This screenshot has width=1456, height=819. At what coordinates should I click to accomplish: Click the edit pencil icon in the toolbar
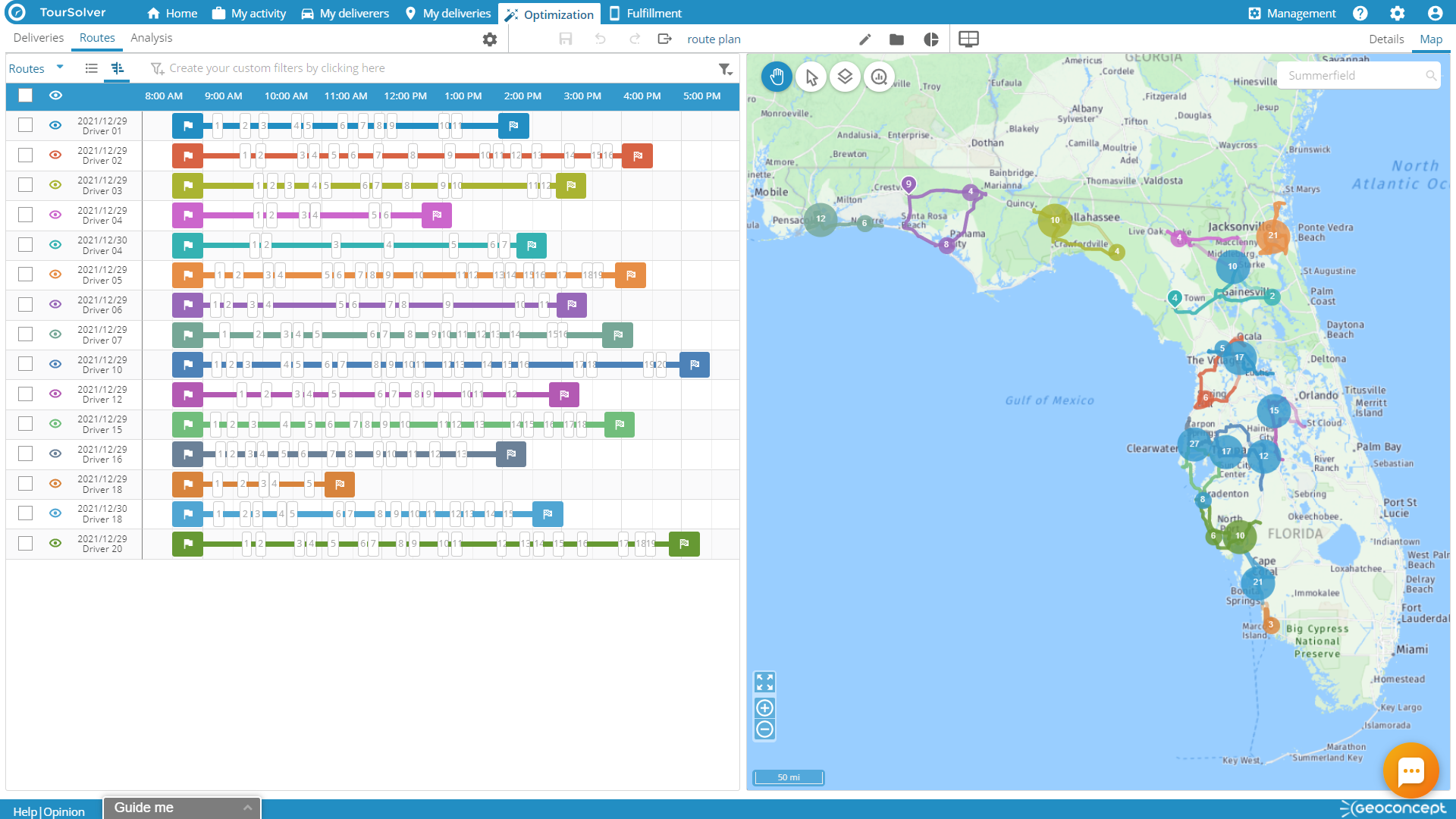[864, 39]
